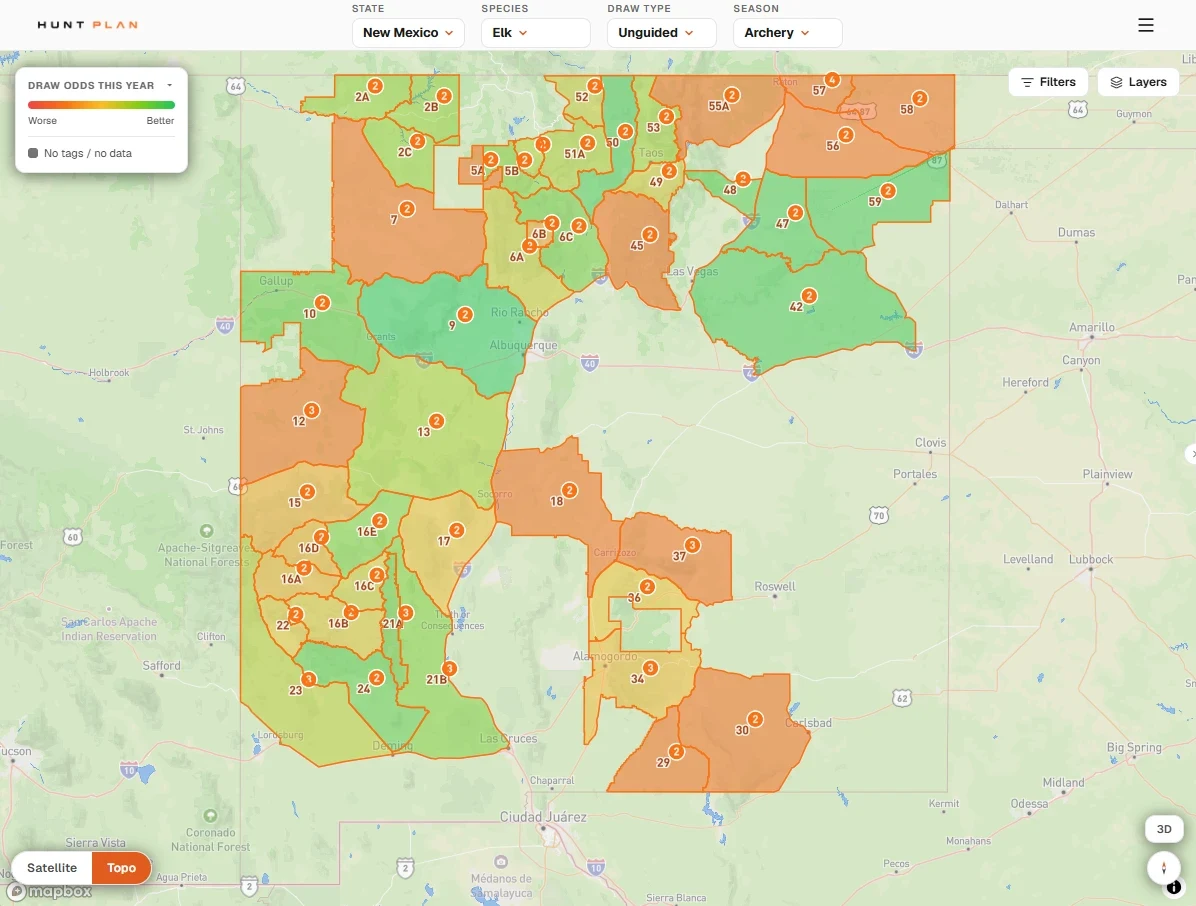Click the draw odds color gradient bar
This screenshot has height=906, width=1196.
101,105
